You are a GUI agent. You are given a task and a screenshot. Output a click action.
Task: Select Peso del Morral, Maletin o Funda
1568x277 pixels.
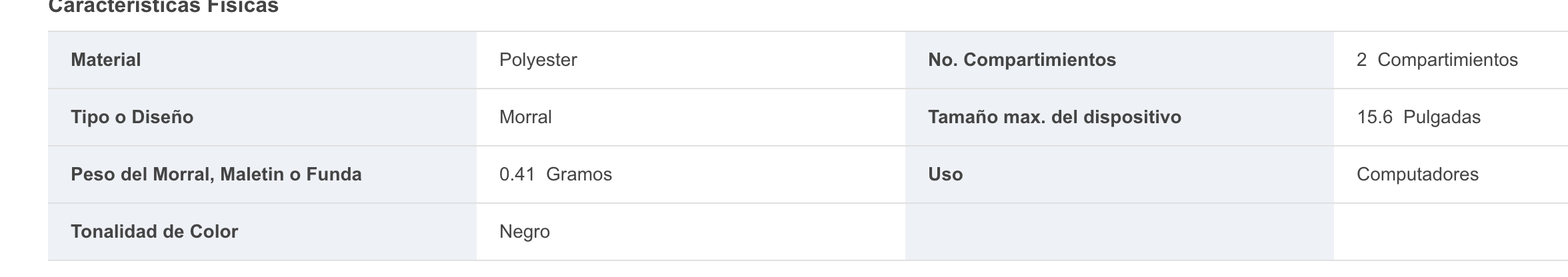(216, 174)
